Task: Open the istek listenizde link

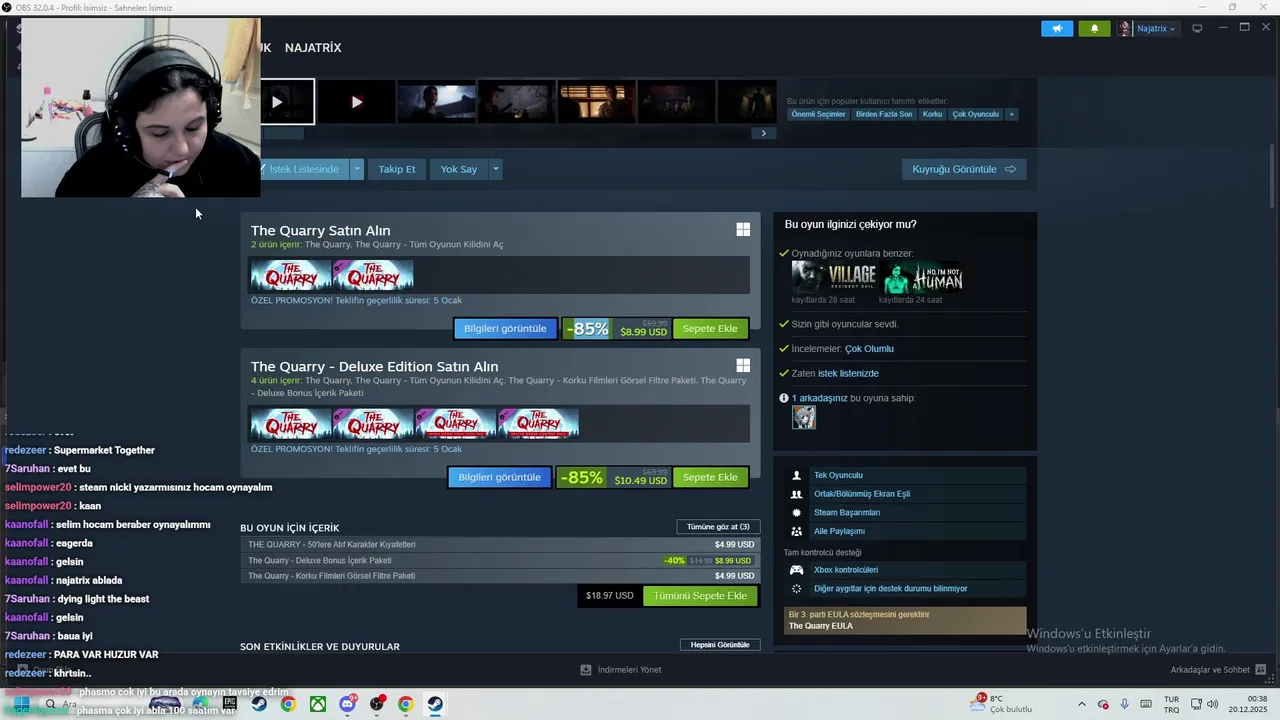Action: (x=848, y=373)
